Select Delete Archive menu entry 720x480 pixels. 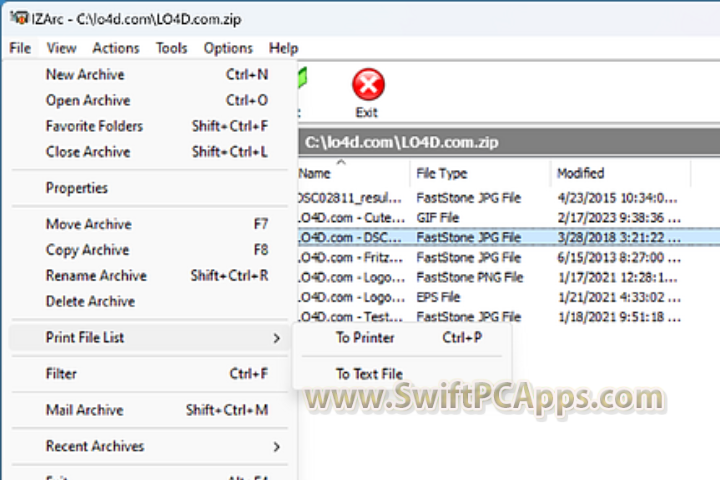click(150, 301)
